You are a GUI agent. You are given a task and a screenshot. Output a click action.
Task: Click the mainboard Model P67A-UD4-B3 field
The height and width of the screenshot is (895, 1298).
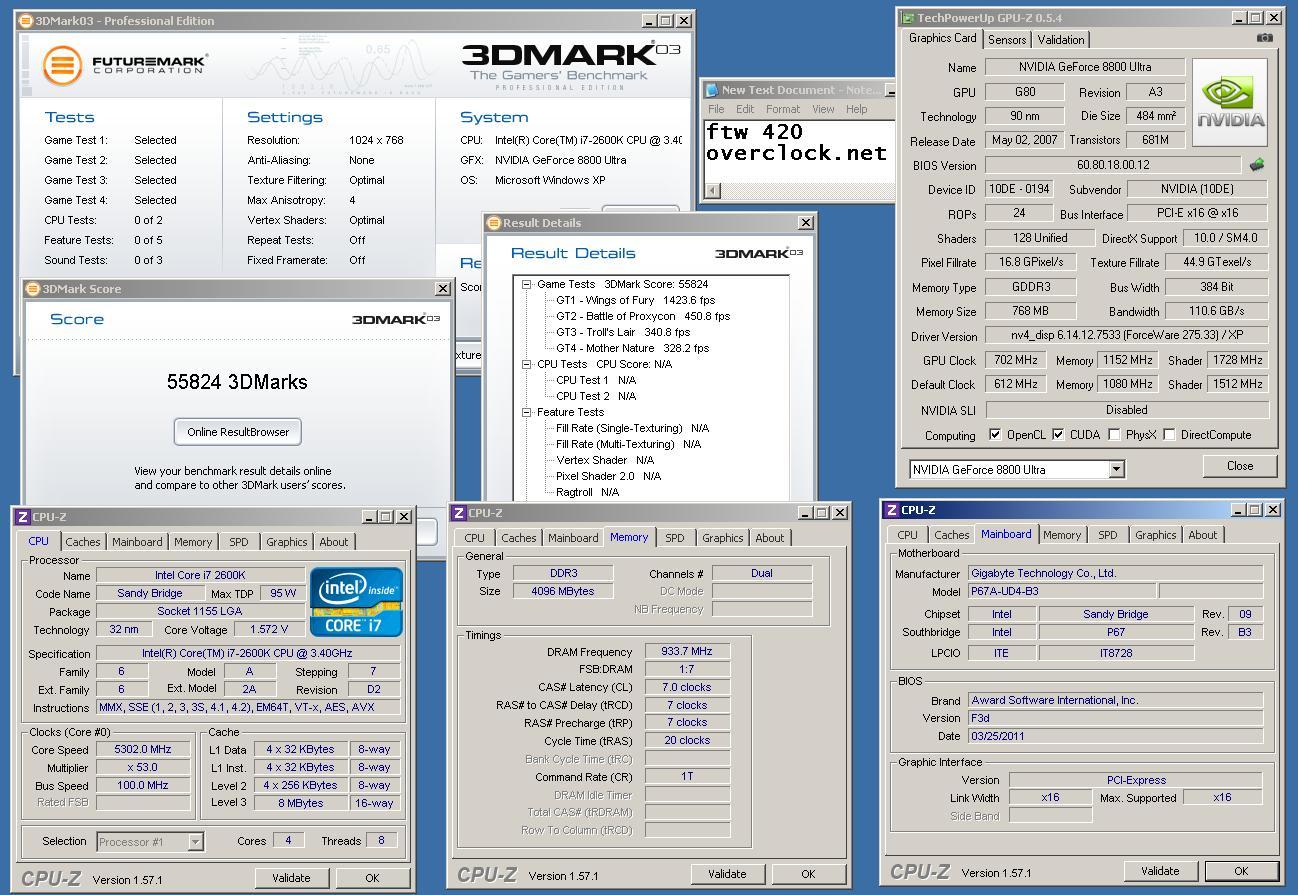tap(1061, 591)
